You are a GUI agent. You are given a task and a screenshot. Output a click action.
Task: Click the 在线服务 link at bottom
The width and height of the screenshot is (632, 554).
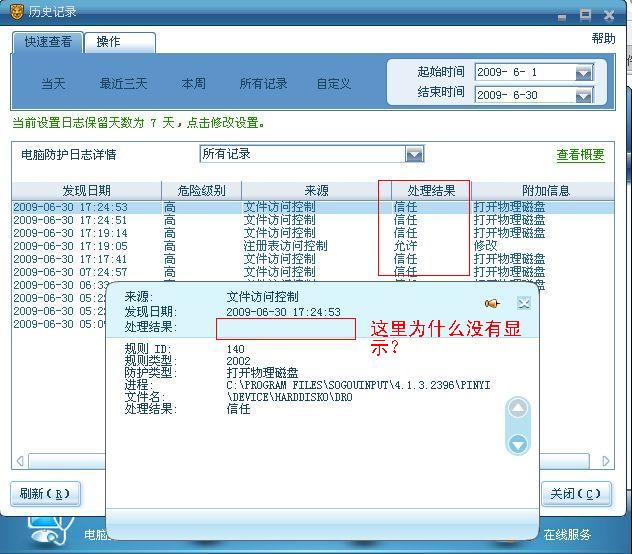567,535
